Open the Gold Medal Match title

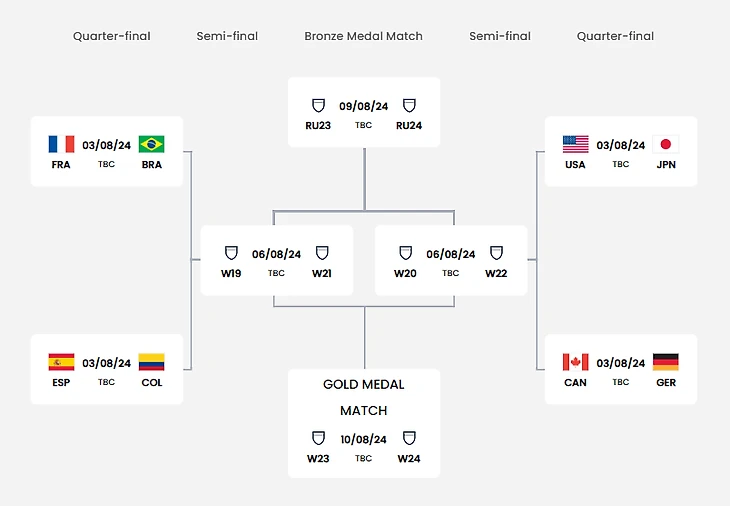364,397
